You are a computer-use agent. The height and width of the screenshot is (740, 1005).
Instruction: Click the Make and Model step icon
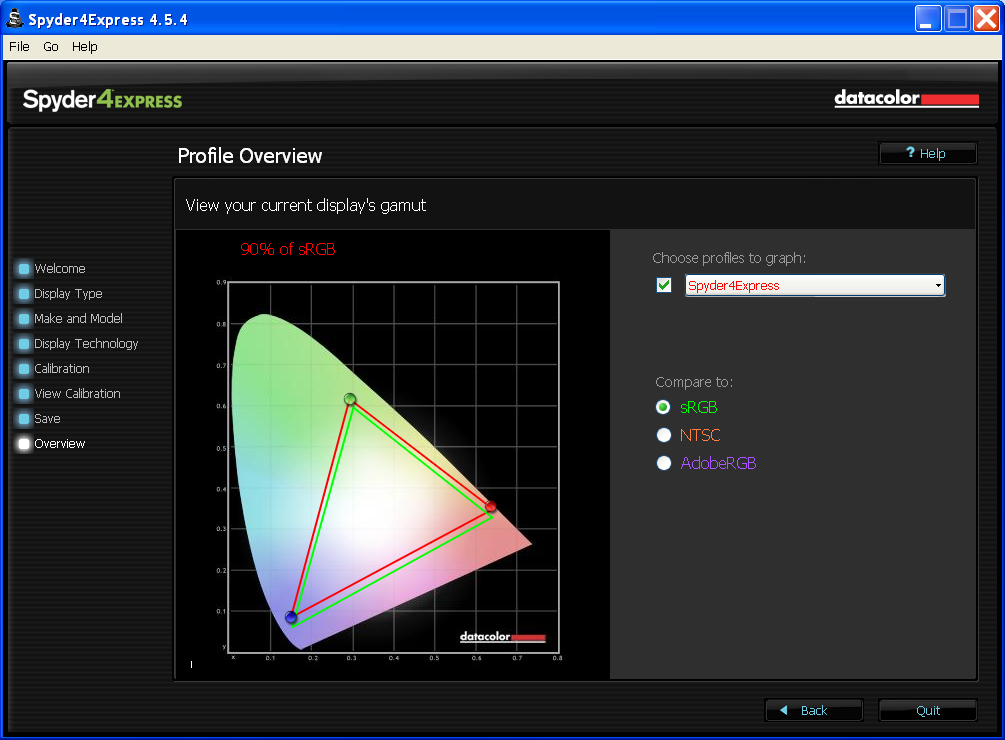point(24,319)
